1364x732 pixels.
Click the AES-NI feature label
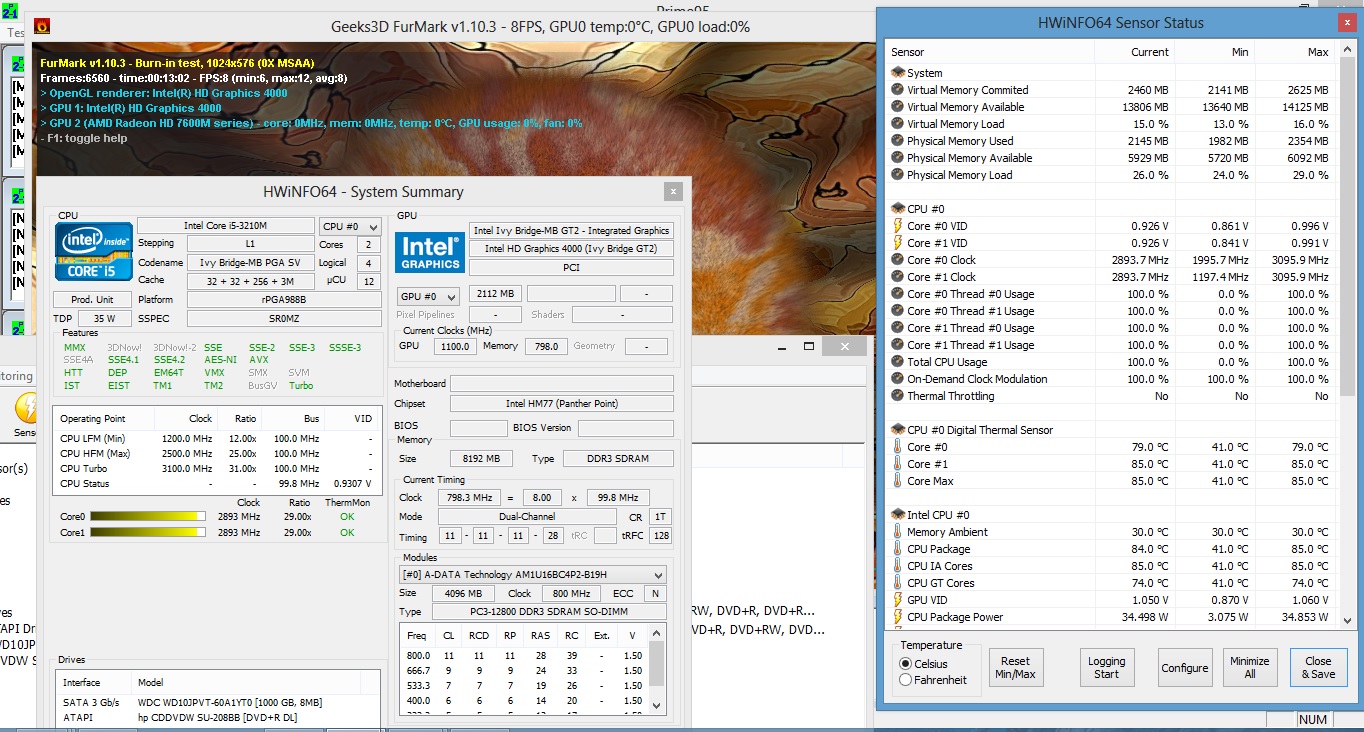220,360
